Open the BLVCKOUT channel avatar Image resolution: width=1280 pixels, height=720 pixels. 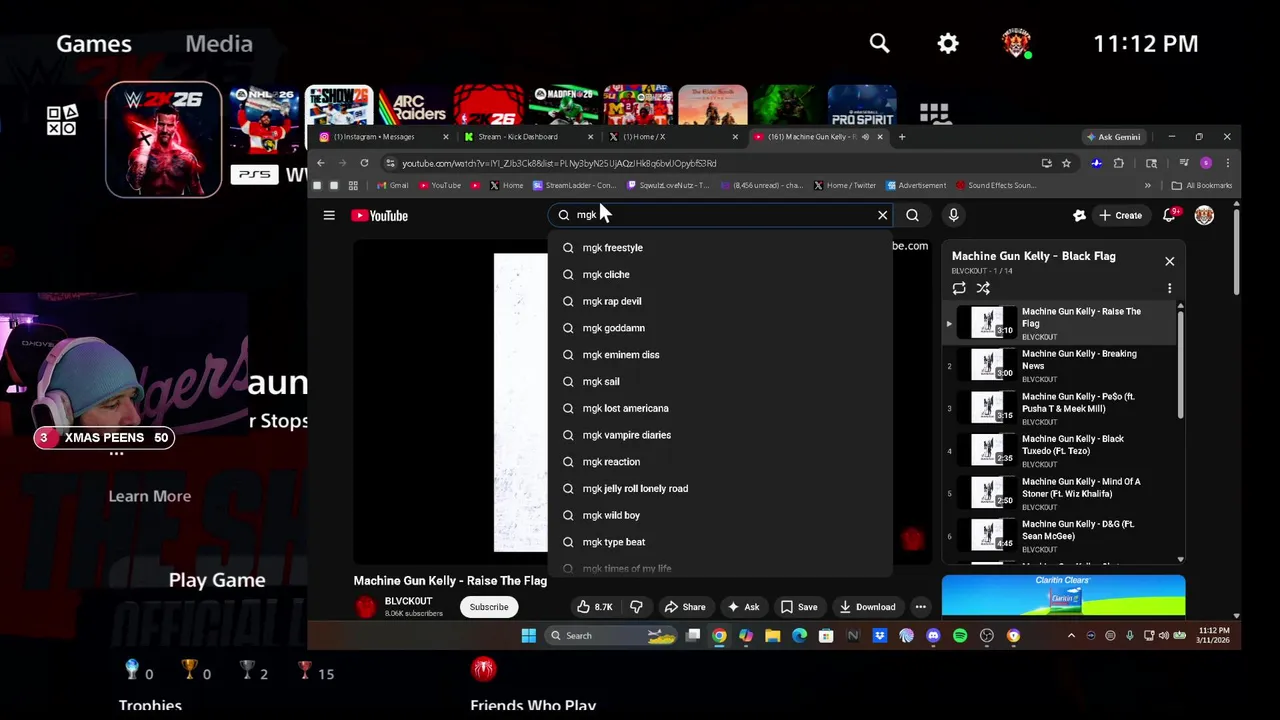366,607
